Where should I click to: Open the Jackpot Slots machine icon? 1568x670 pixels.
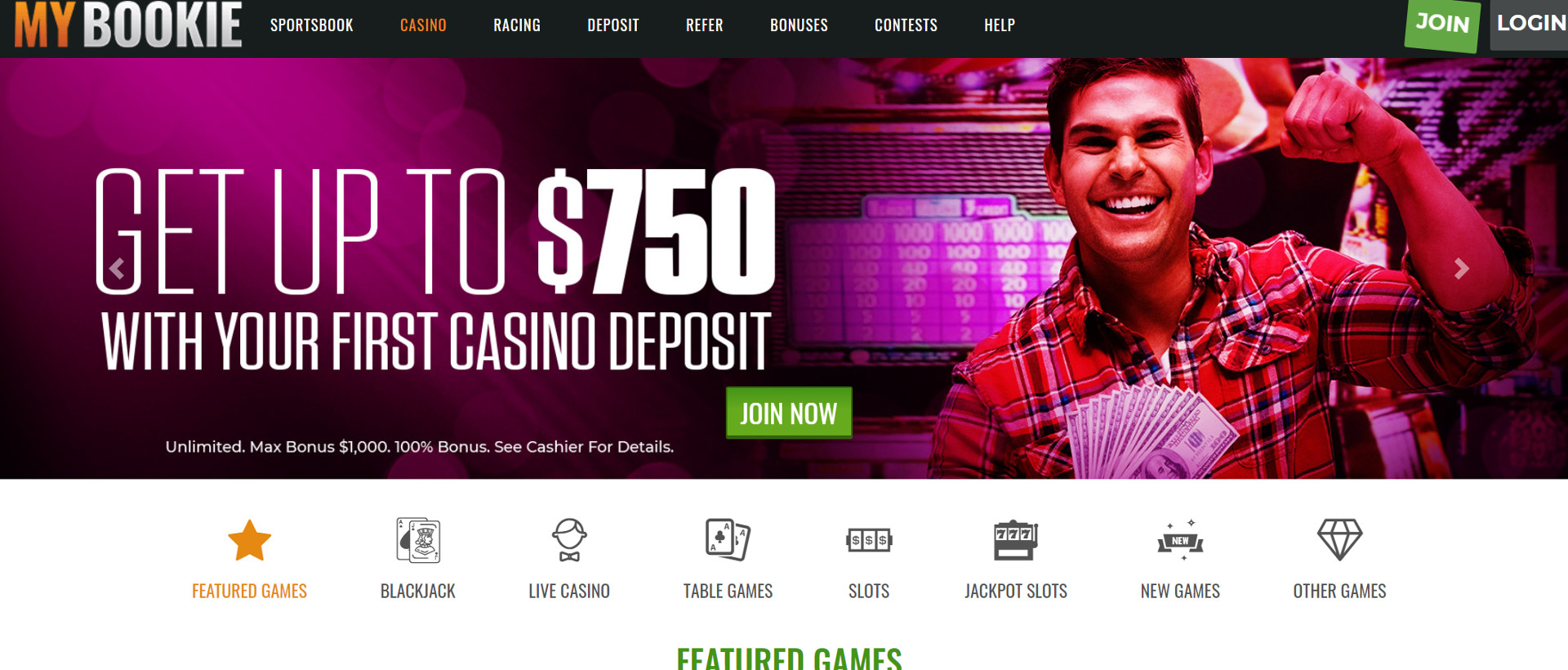coord(1015,540)
